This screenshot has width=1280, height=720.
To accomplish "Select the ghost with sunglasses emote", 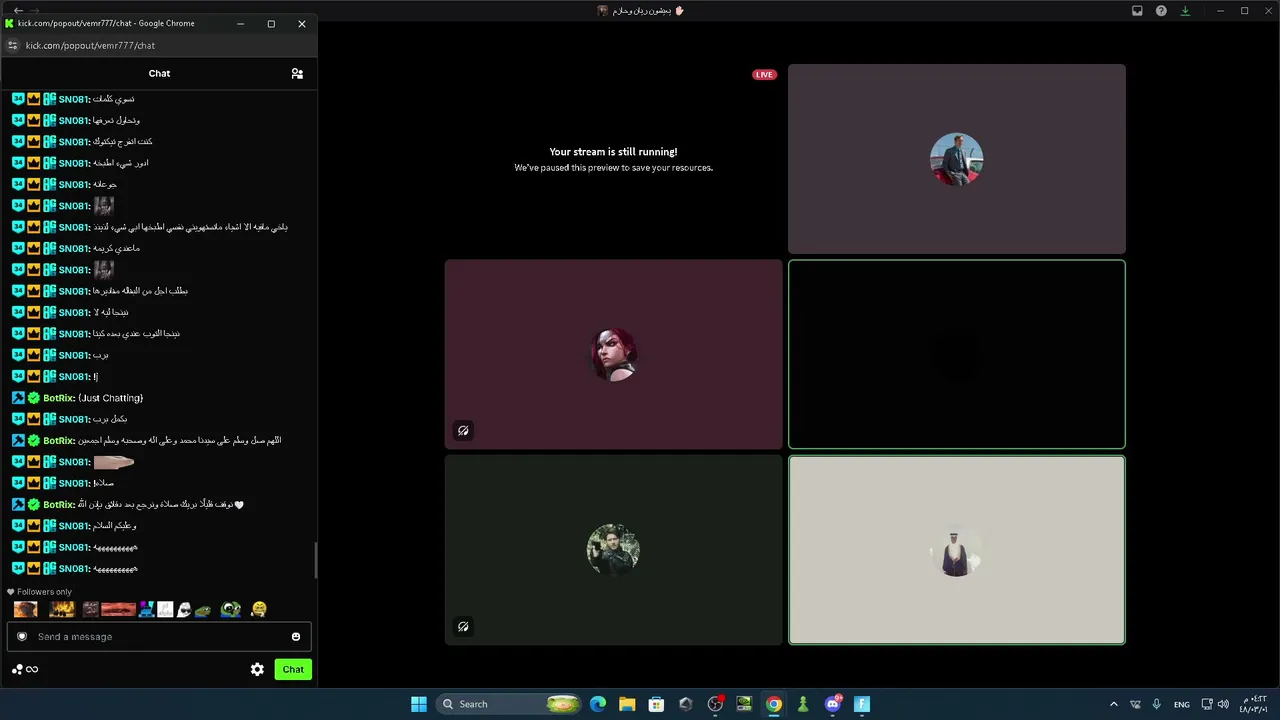I will coord(184,609).
